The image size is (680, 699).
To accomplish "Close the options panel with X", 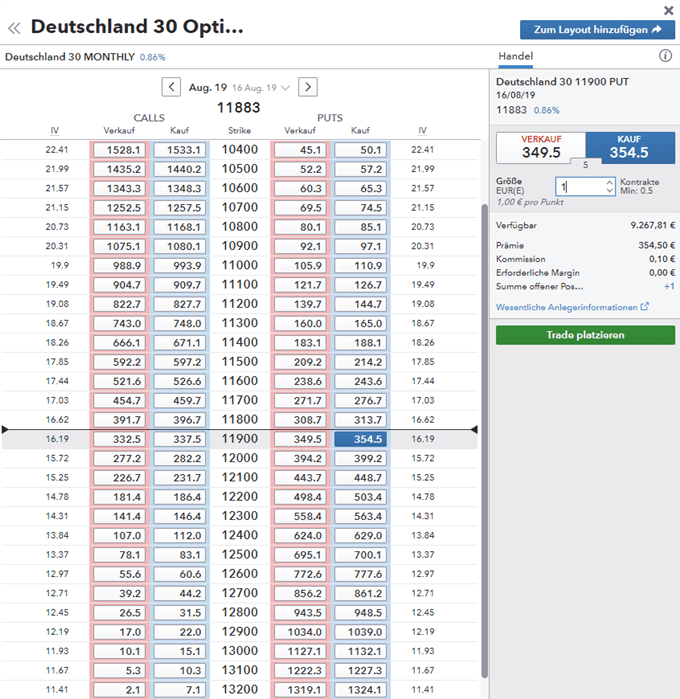I will pos(668,10).
